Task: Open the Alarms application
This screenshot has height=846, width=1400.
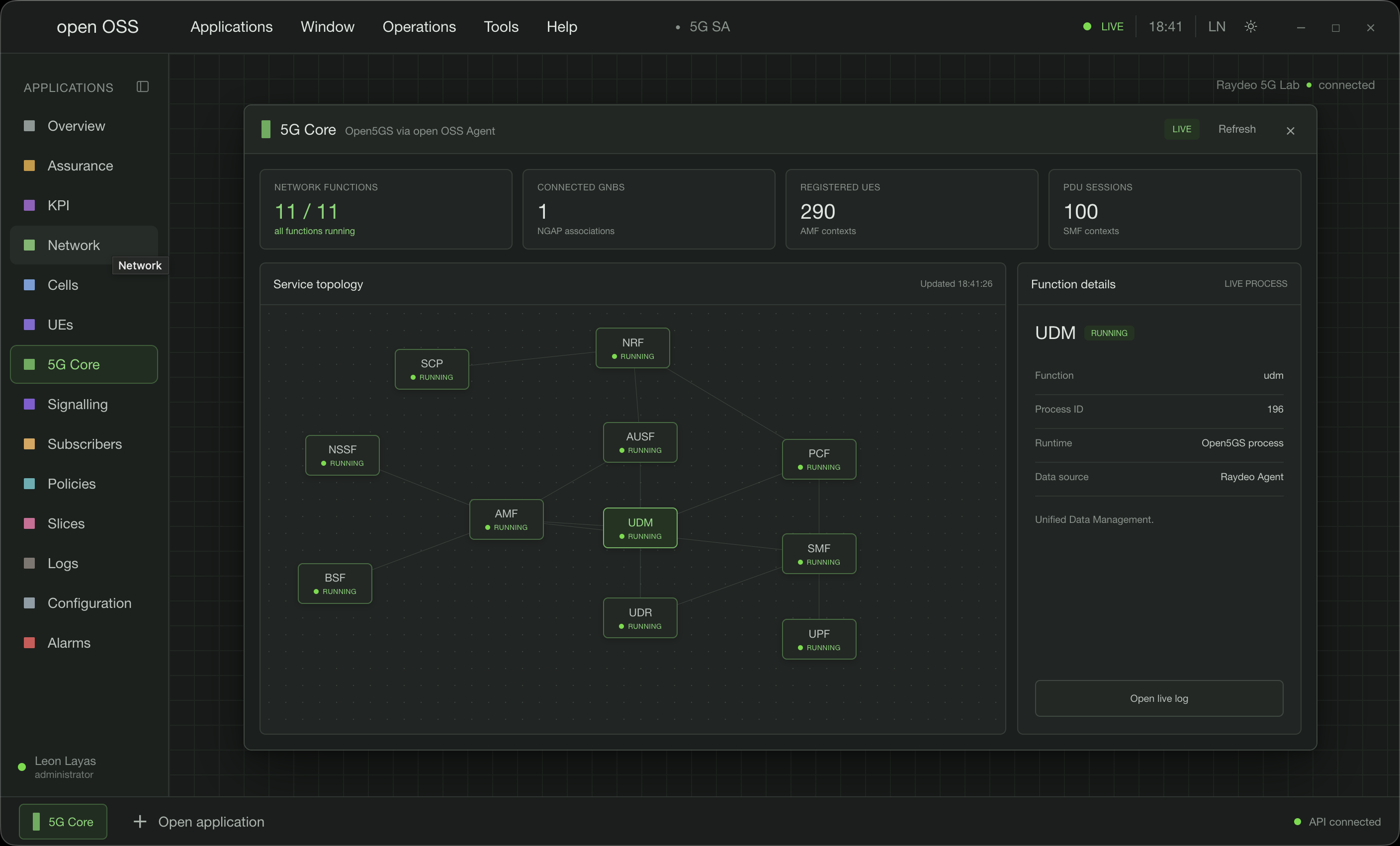Action: (x=84, y=643)
